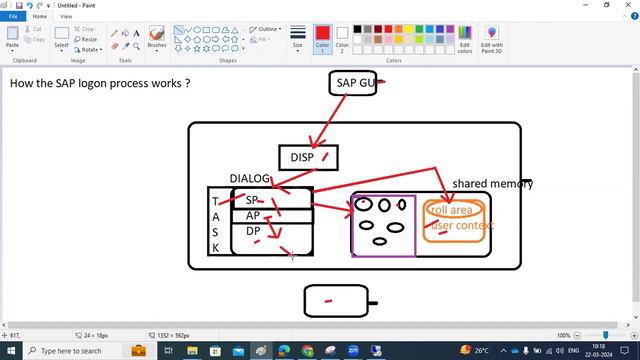640x360 pixels.
Task: Choose the Triangle shape
Action: [x=235, y=30]
